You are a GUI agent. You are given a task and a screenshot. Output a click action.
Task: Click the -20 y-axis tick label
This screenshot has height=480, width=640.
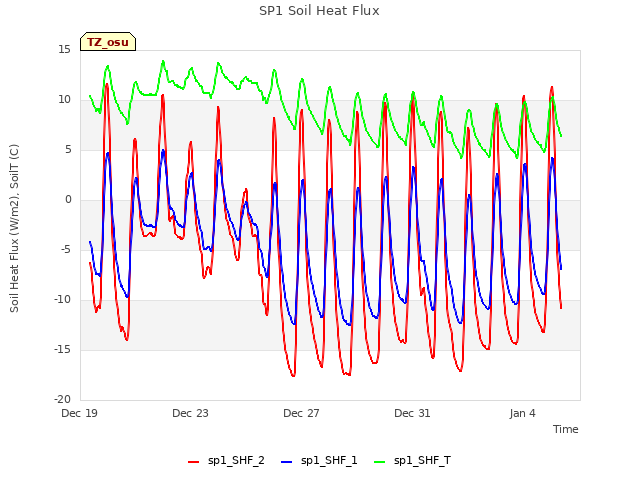[63, 399]
